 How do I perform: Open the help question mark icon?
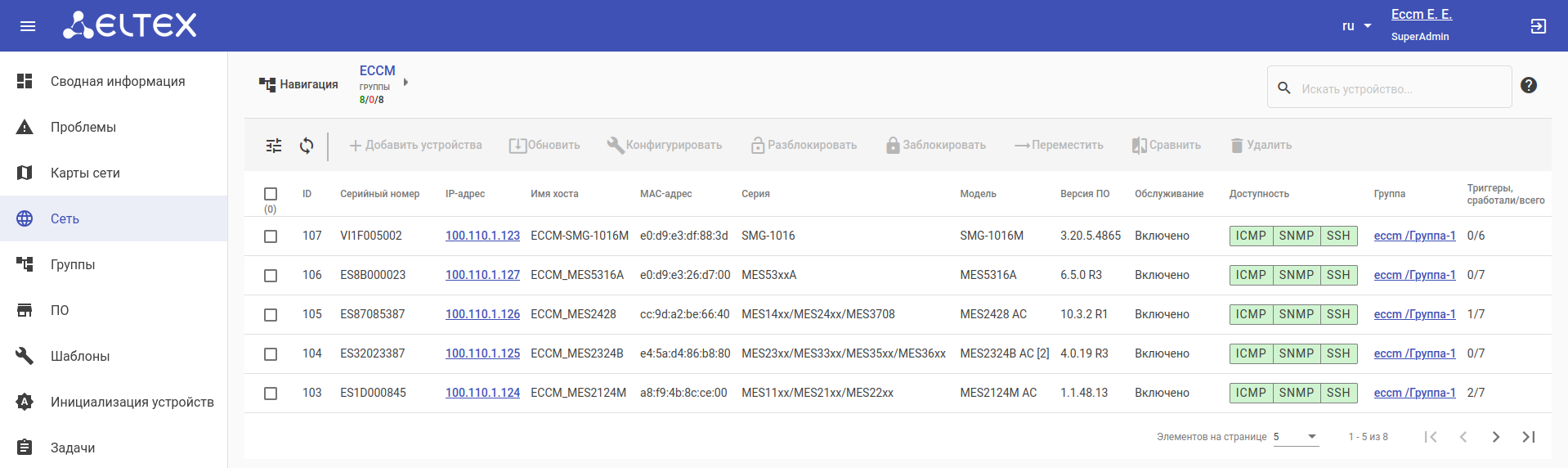point(1528,85)
